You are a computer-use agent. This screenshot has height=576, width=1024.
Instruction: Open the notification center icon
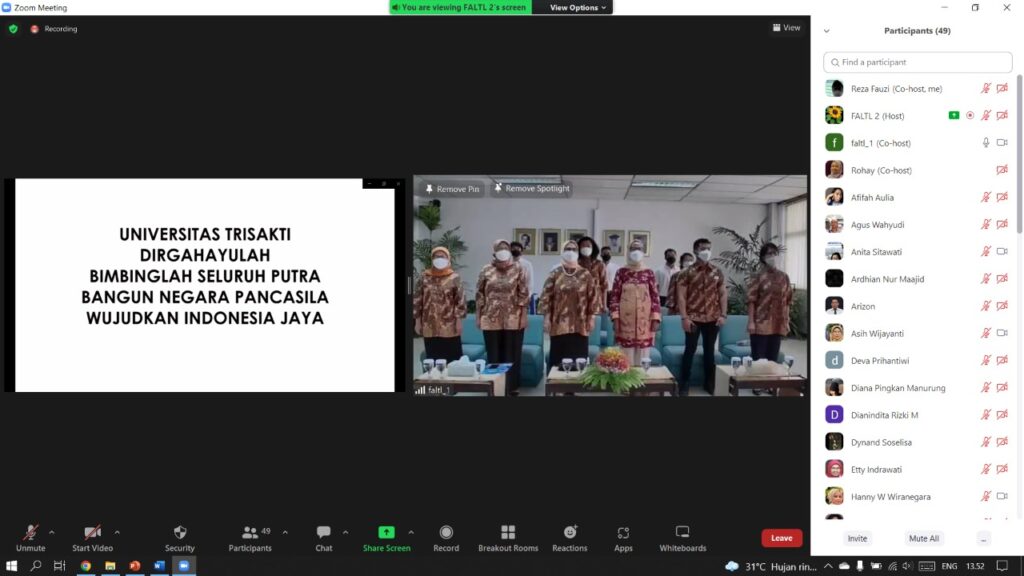coord(1002,566)
